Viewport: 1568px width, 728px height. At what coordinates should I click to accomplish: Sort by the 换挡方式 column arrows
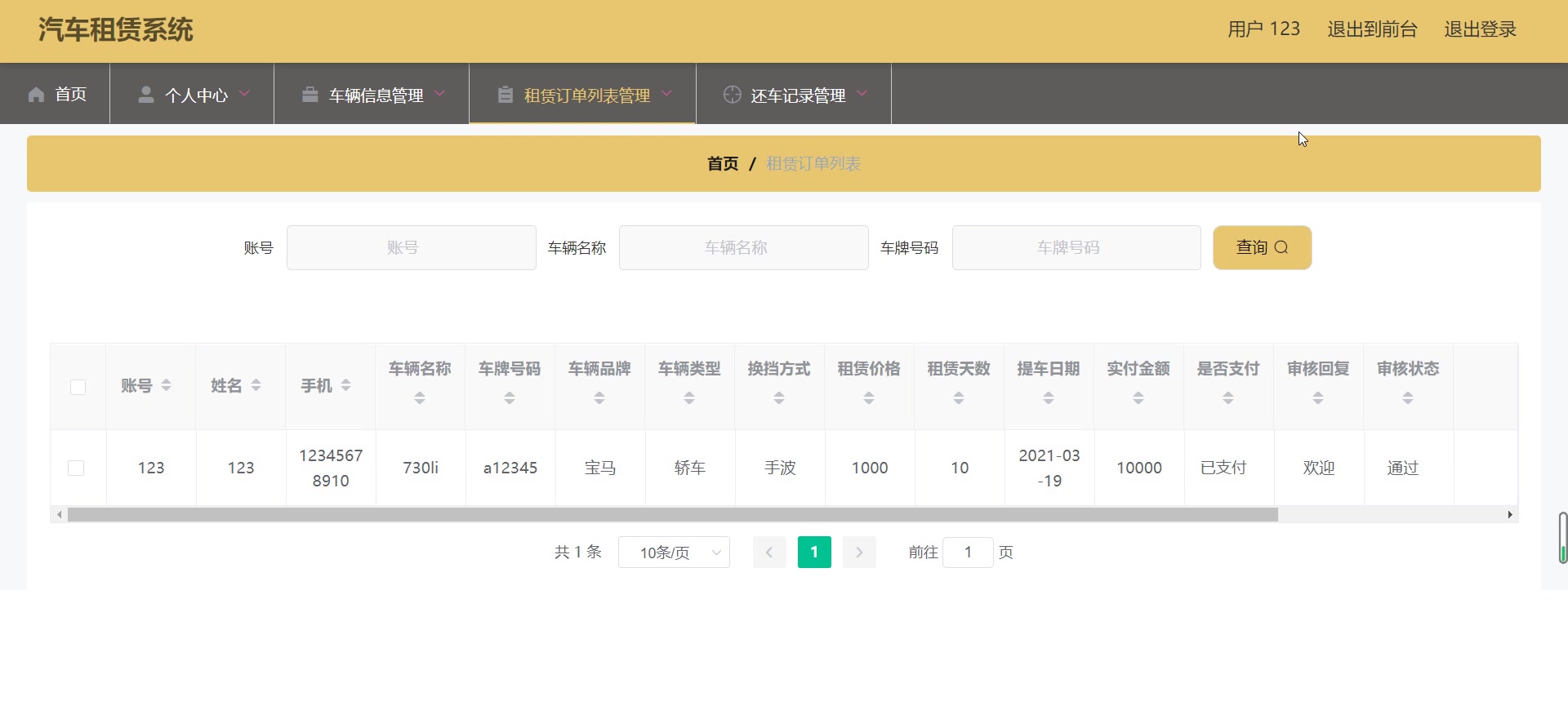[x=779, y=398]
